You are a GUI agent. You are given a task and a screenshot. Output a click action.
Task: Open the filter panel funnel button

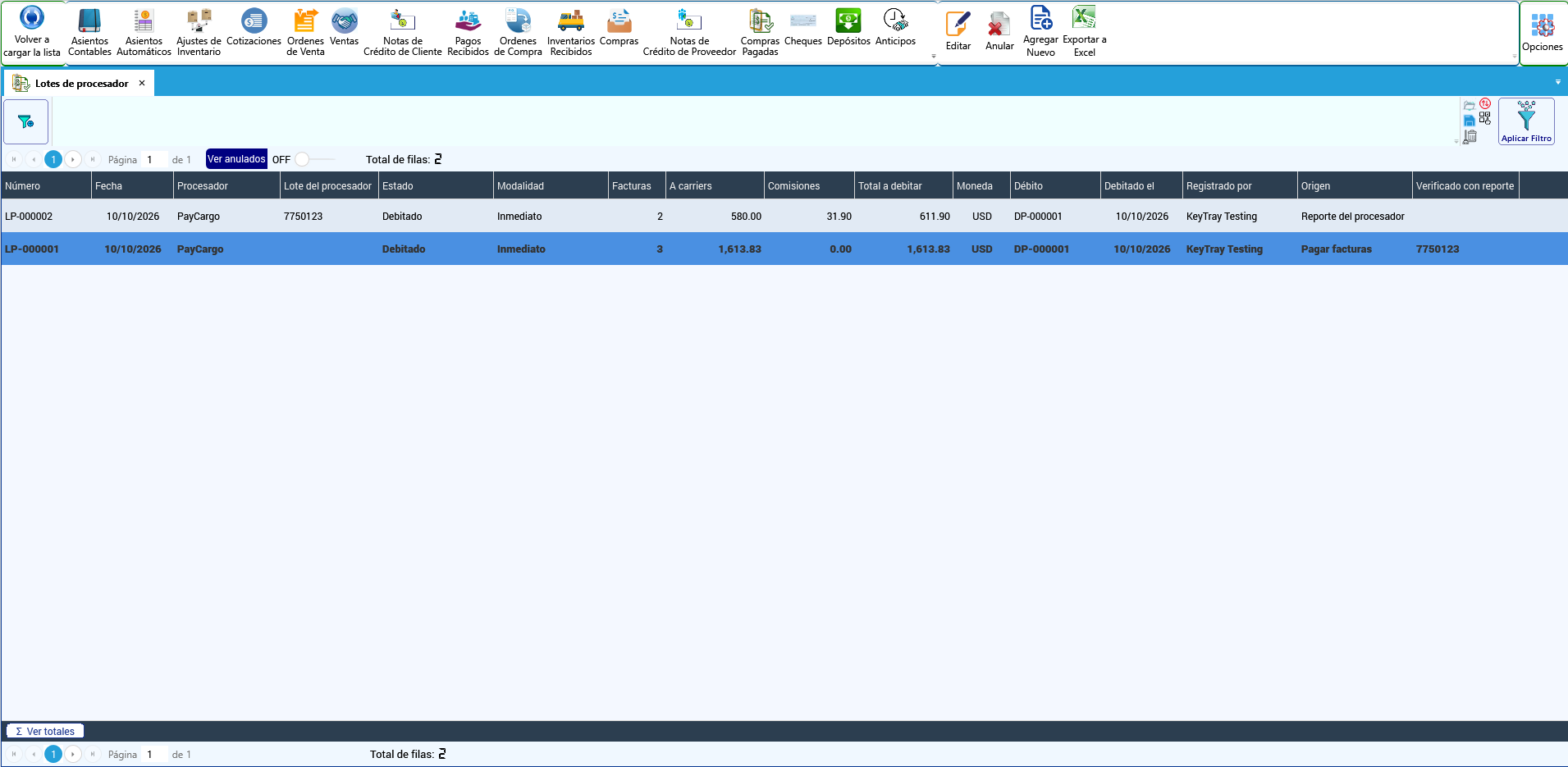coord(26,121)
